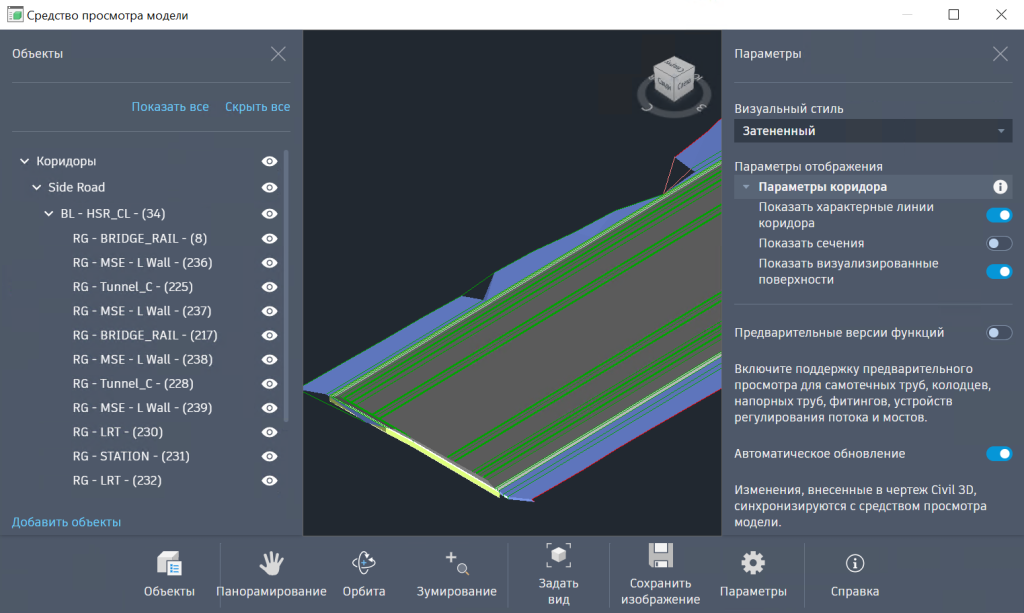Image resolution: width=1024 pixels, height=613 pixels.
Task: Collapse the Параметры коридора section
Action: [x=746, y=187]
